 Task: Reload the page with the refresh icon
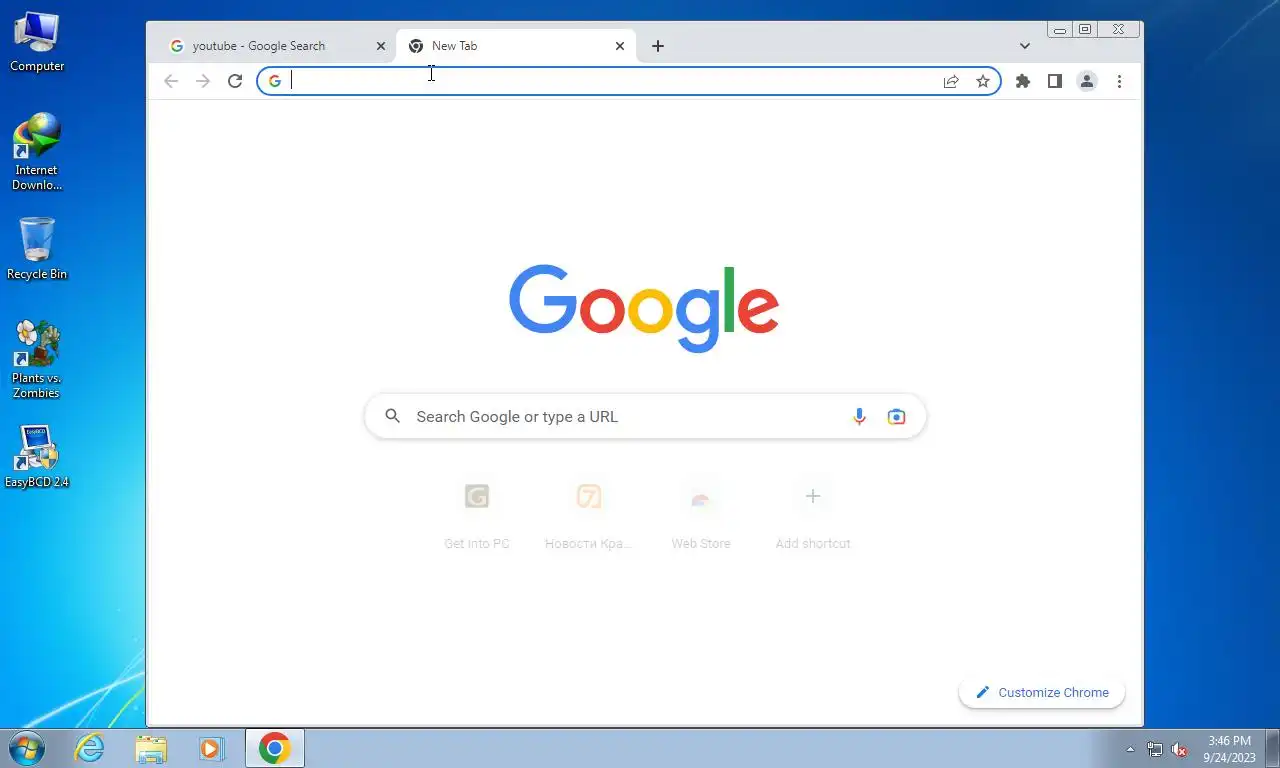[x=235, y=81]
